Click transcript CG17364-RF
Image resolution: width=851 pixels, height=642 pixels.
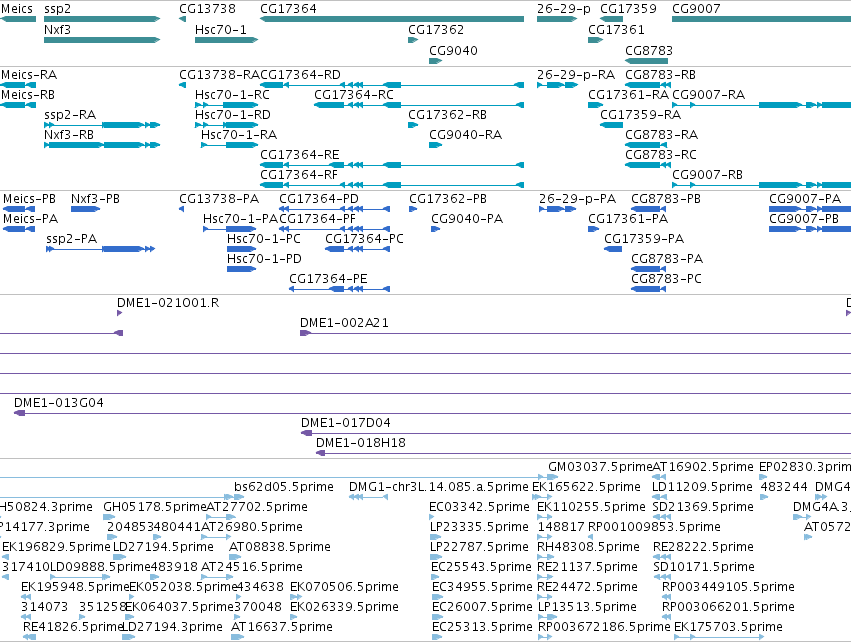pyautogui.click(x=299, y=175)
